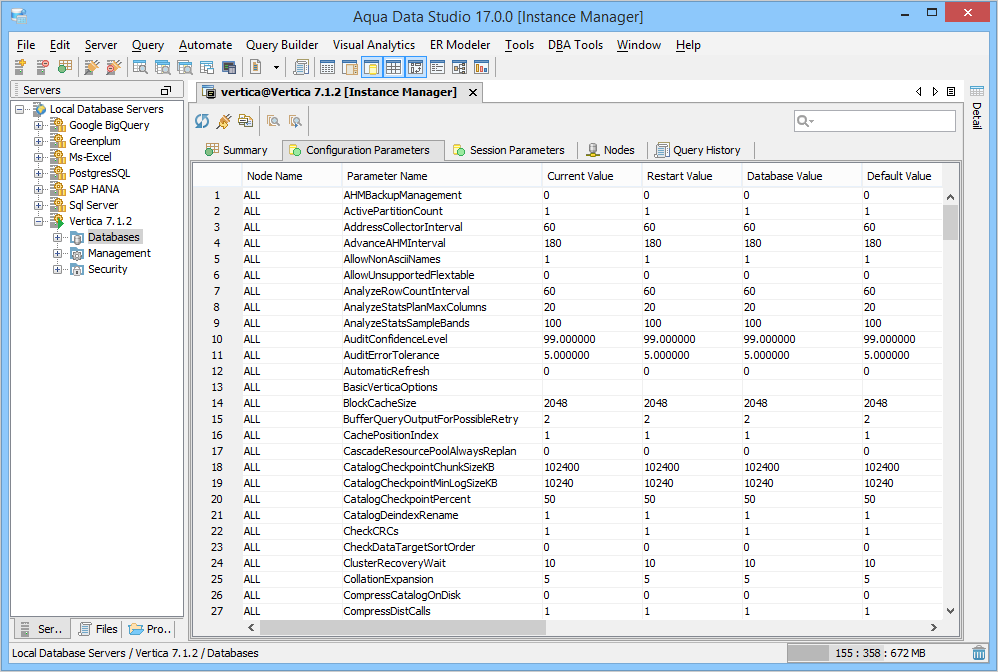This screenshot has width=998, height=672.
Task: Expand the Security folder node
Action: coord(57,269)
